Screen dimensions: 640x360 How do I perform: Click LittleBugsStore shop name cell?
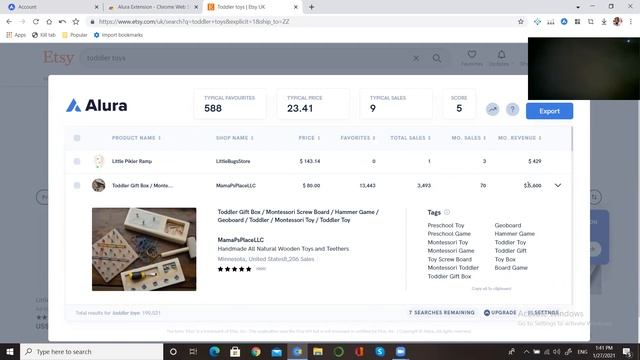click(x=233, y=161)
